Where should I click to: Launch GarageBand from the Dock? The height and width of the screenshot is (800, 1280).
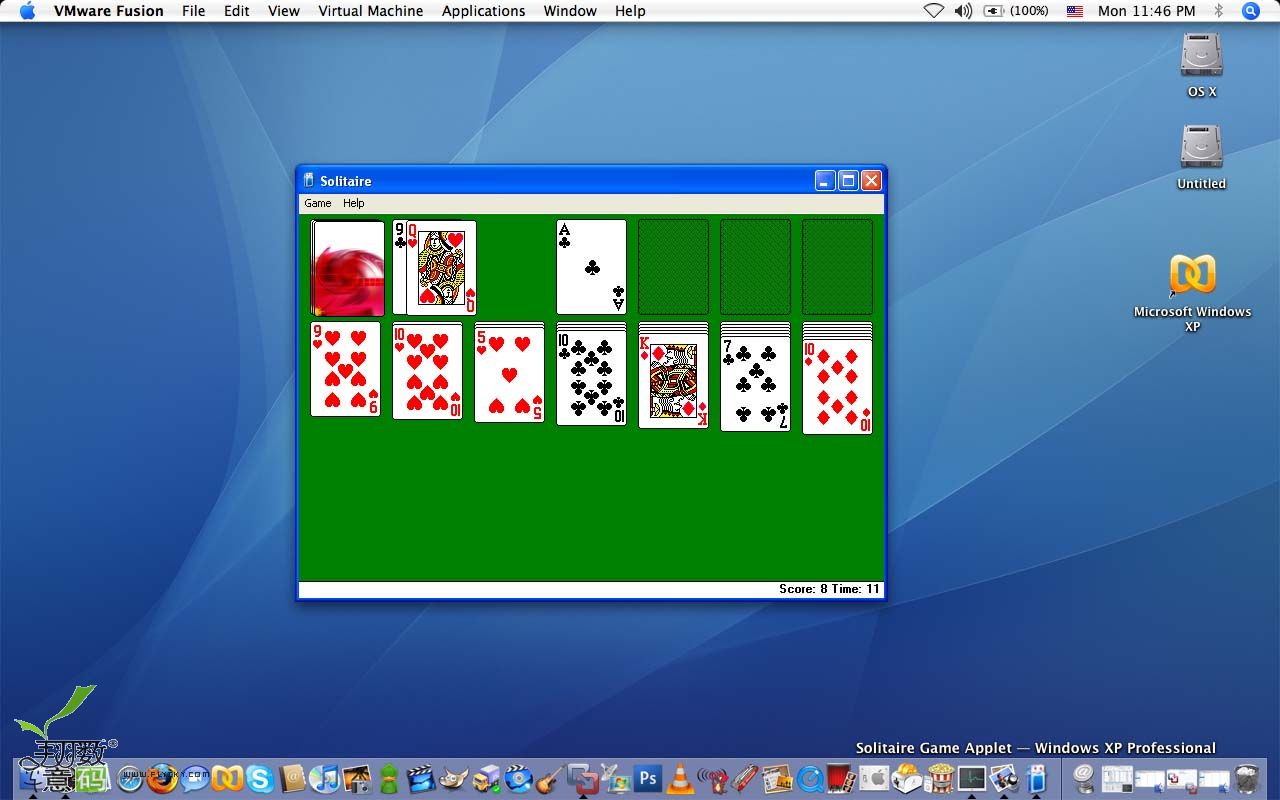[550, 778]
